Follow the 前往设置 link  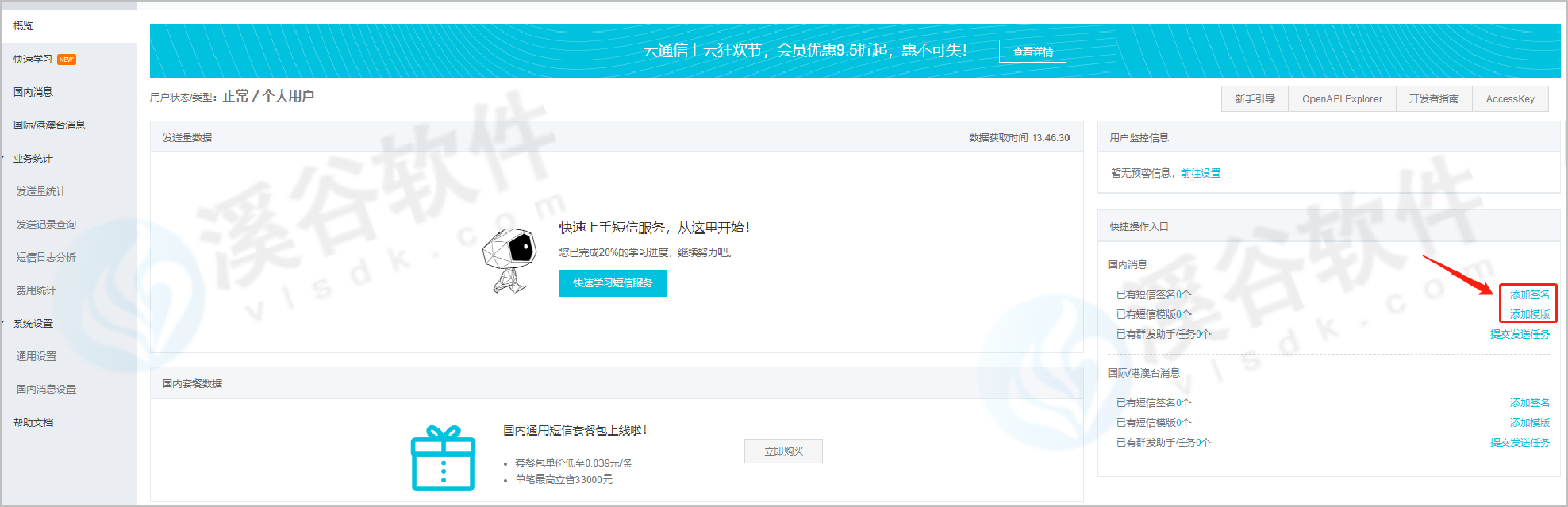(x=1200, y=173)
